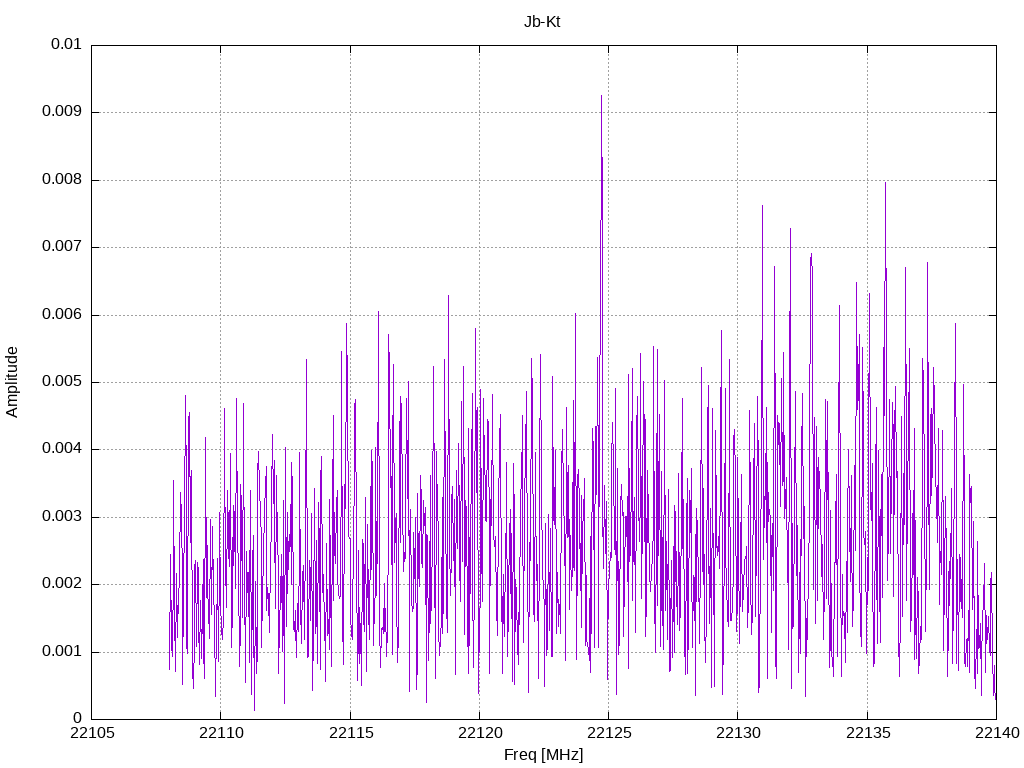The height and width of the screenshot is (768, 1024).
Task: Click the x-axis tick label 22110
Action: click(x=221, y=733)
